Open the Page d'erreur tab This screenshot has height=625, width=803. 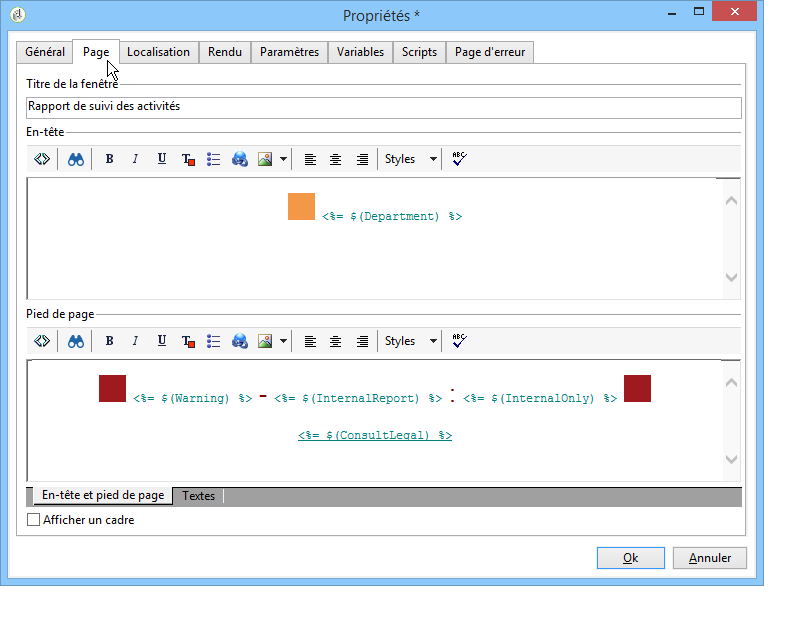click(490, 52)
